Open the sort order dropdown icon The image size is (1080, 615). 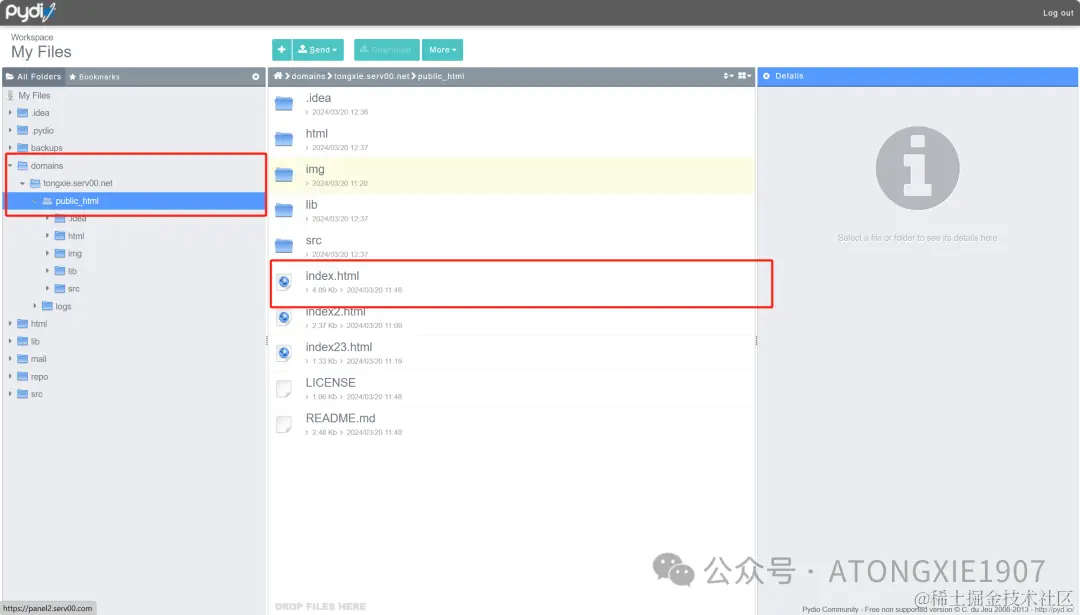click(728, 76)
